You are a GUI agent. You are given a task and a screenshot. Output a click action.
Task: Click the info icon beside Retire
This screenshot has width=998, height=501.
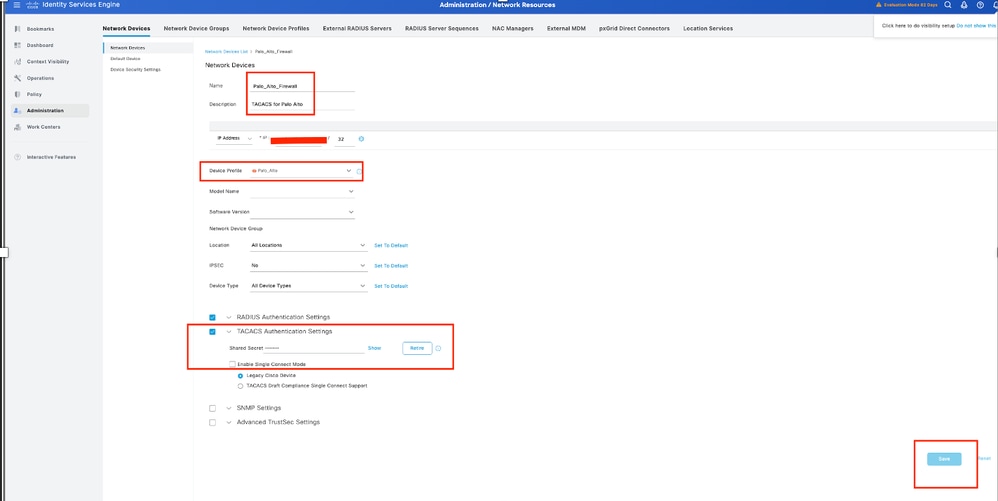tap(439, 348)
